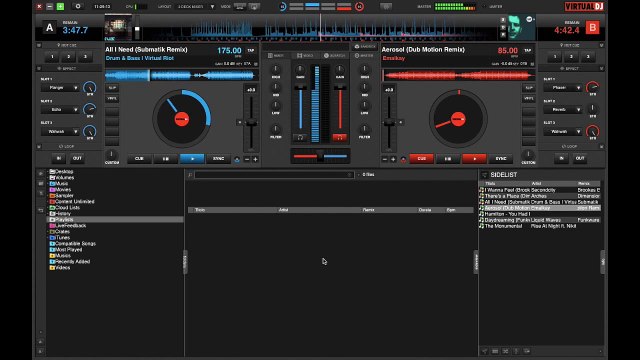640x360 pixels.
Task: Click the deck A album art thumbnail
Action: pyautogui.click(x=118, y=27)
